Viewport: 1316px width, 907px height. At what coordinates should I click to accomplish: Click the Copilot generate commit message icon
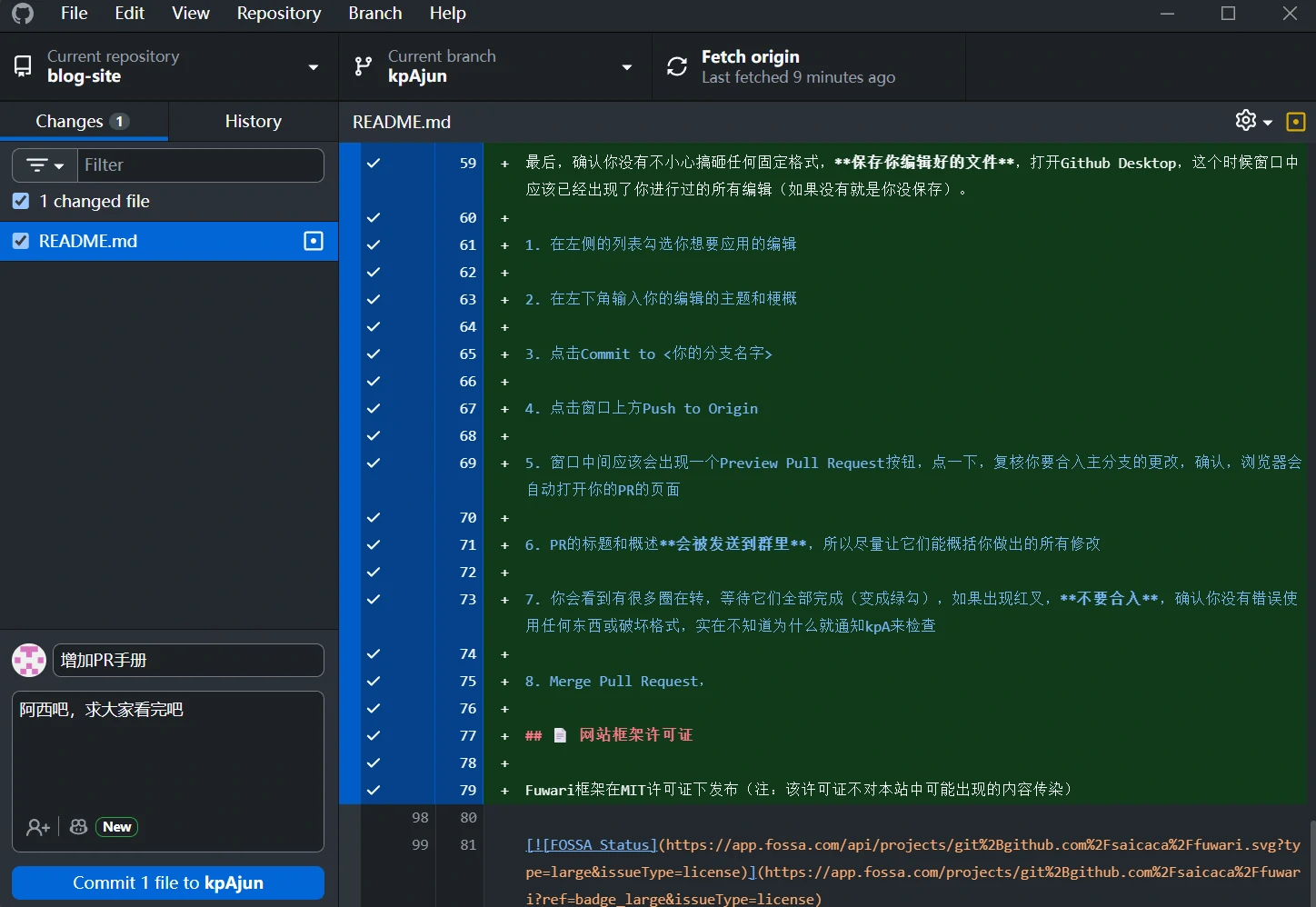[79, 827]
